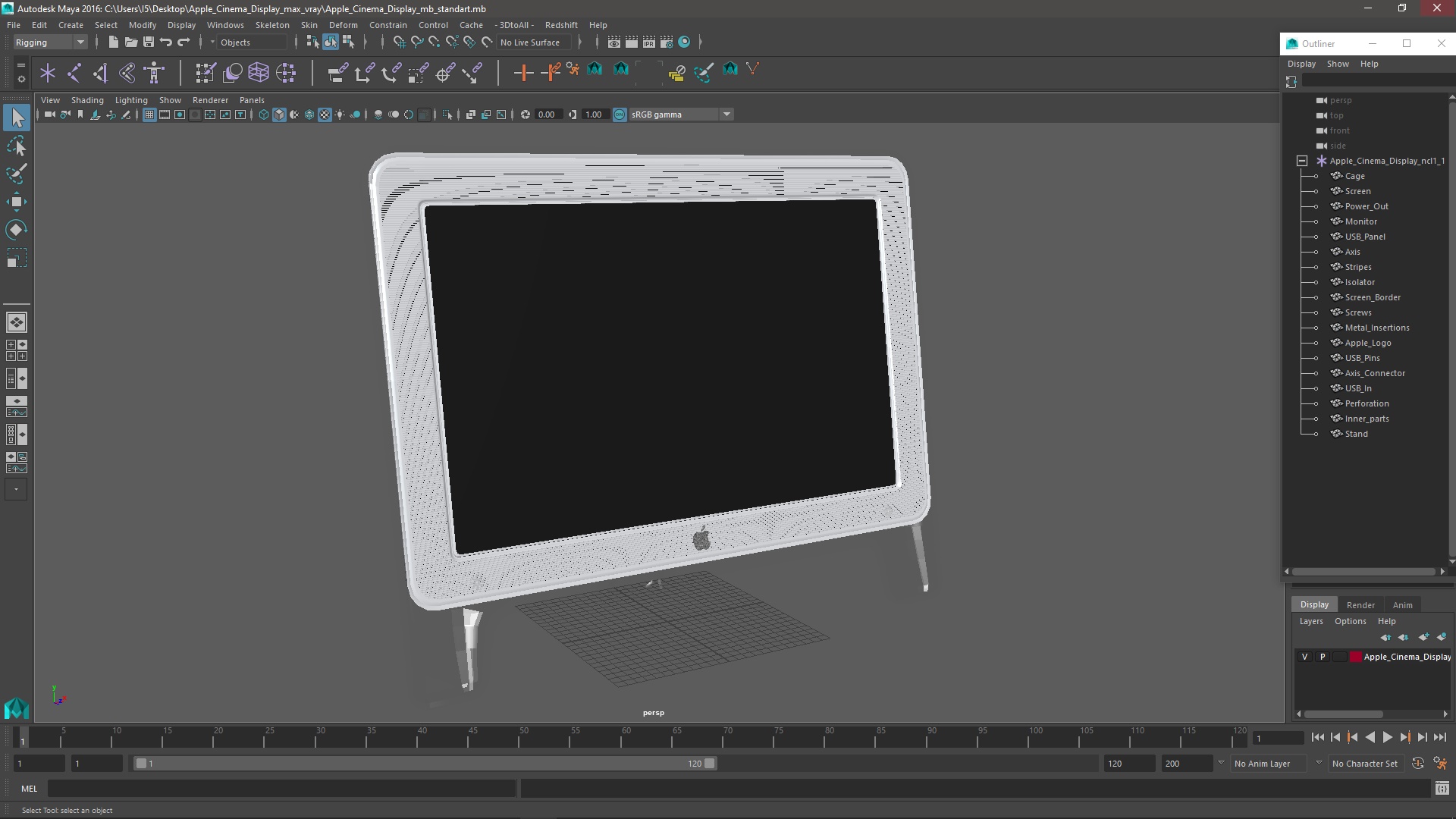This screenshot has height=819, width=1456.
Task: Click the Create Lattice shelf icon
Action: point(259,73)
